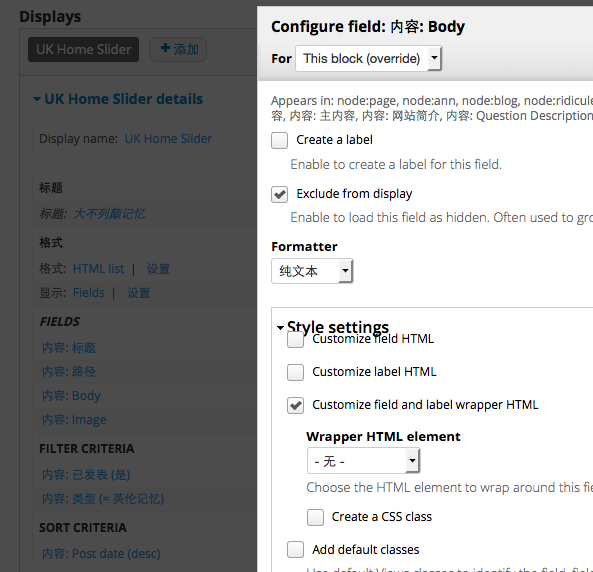Check Customize field HTML
The width and height of the screenshot is (593, 572).
(x=295, y=339)
